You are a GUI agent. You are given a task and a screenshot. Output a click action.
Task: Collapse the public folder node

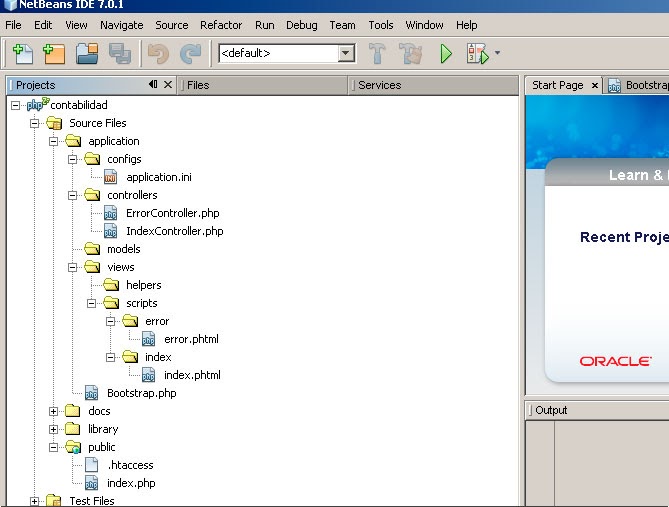click(53, 447)
